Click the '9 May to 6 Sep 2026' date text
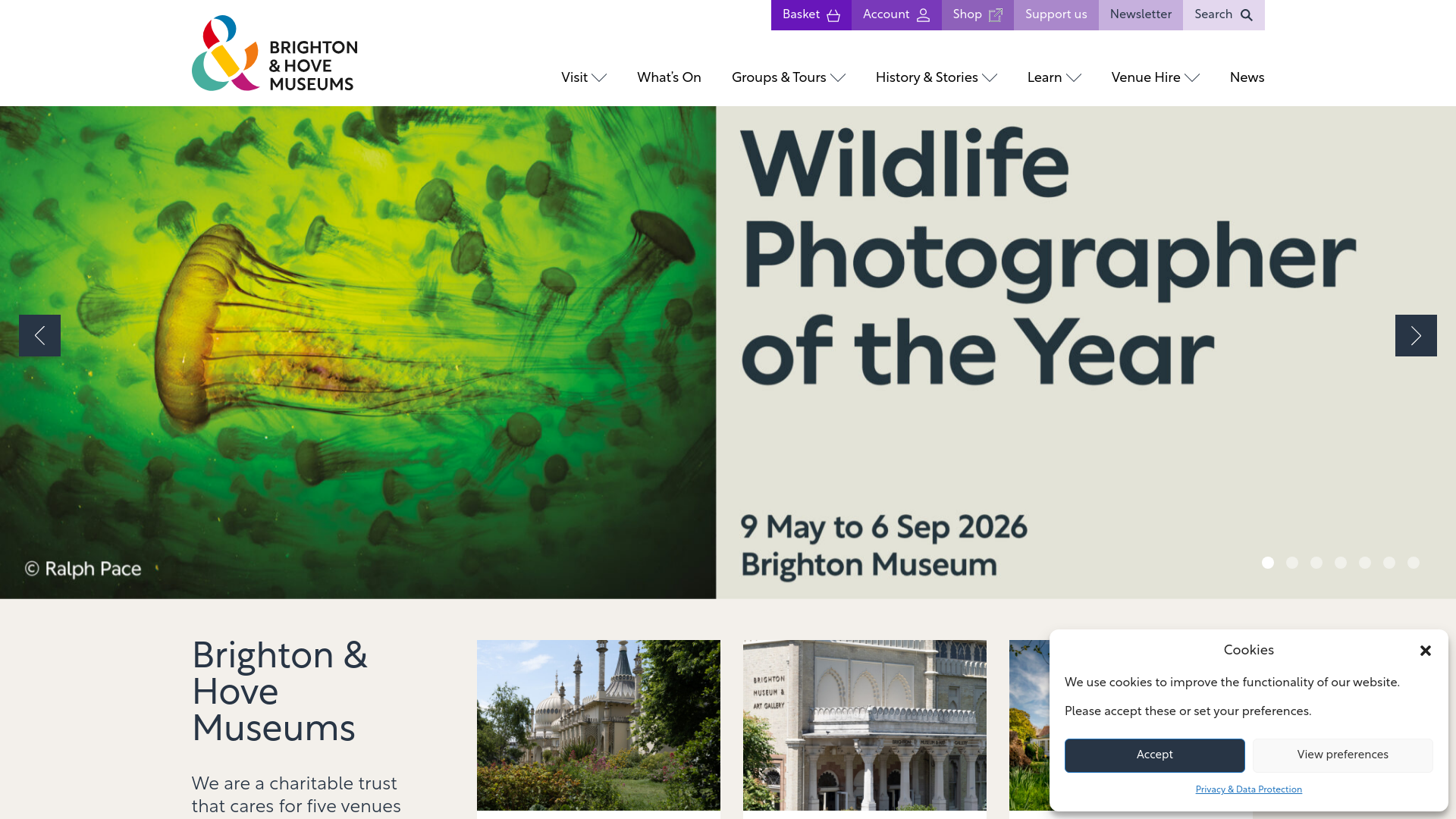The width and height of the screenshot is (1456, 819). coord(884,527)
